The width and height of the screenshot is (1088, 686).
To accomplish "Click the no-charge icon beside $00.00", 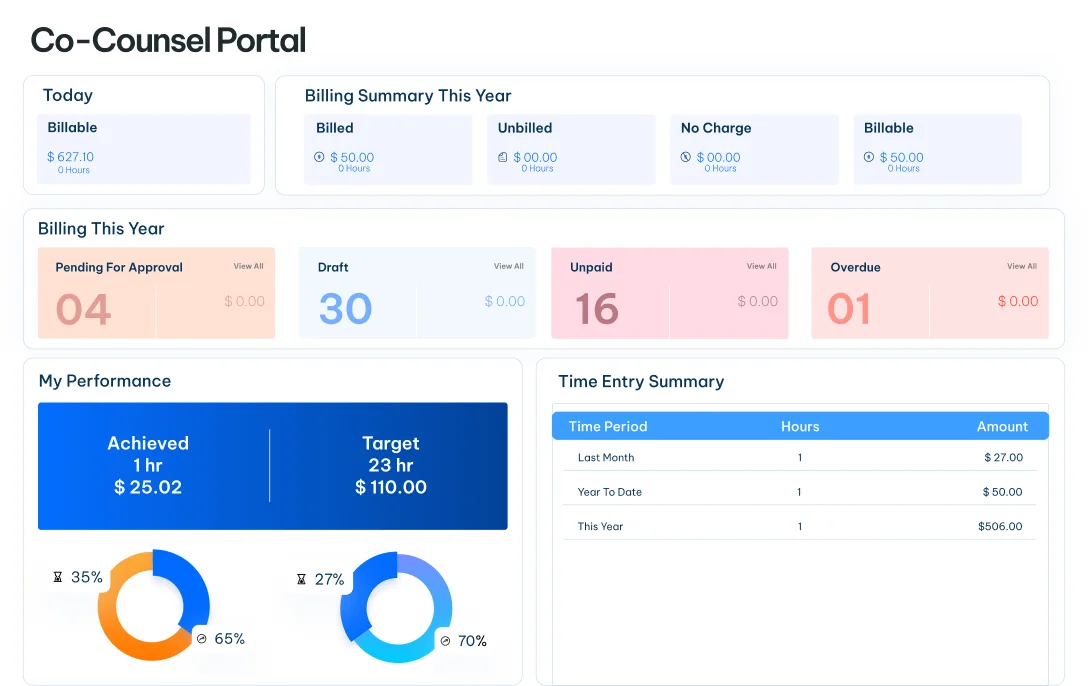I will (x=686, y=157).
